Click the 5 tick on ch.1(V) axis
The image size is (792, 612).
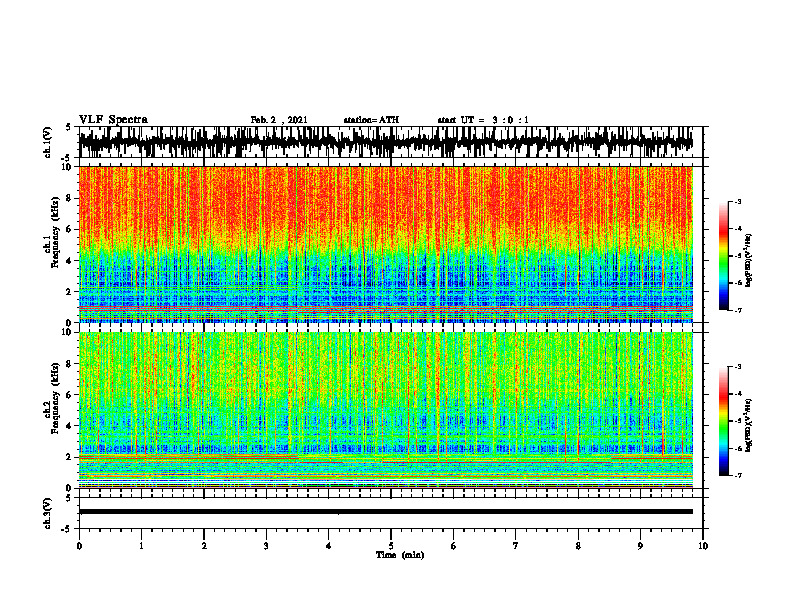(69, 128)
